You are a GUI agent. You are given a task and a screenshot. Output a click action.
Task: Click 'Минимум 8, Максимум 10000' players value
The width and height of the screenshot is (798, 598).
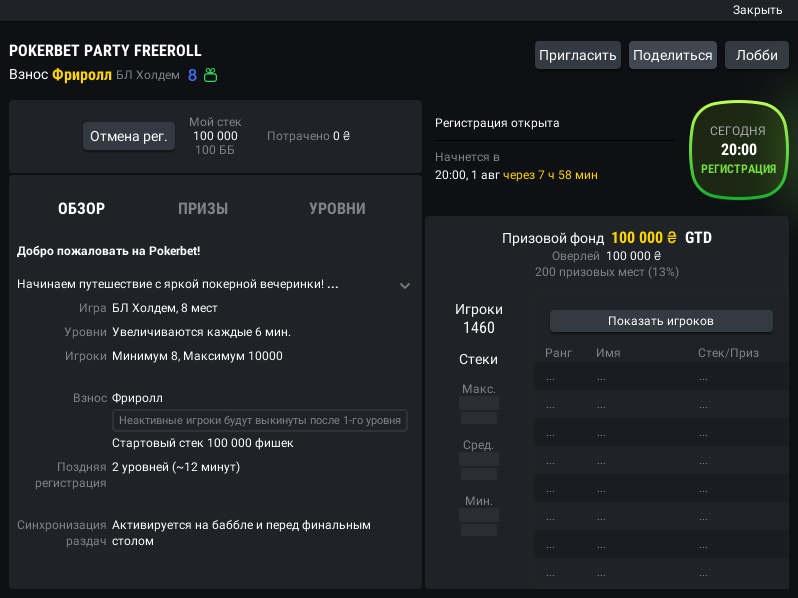197,356
